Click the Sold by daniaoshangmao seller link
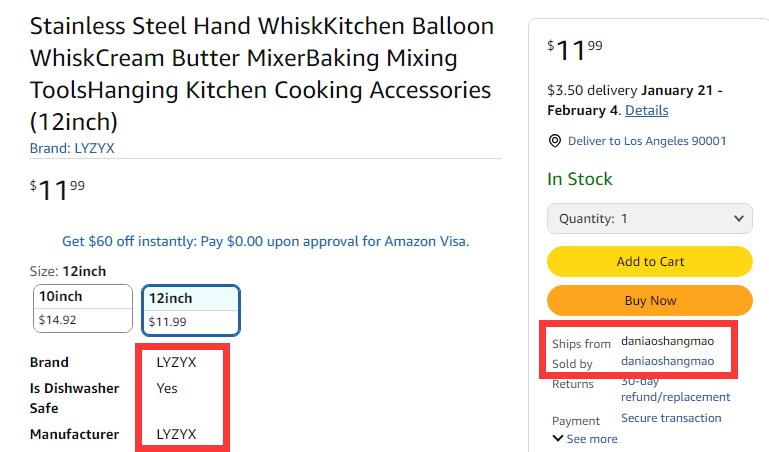769x452 pixels. coord(667,361)
